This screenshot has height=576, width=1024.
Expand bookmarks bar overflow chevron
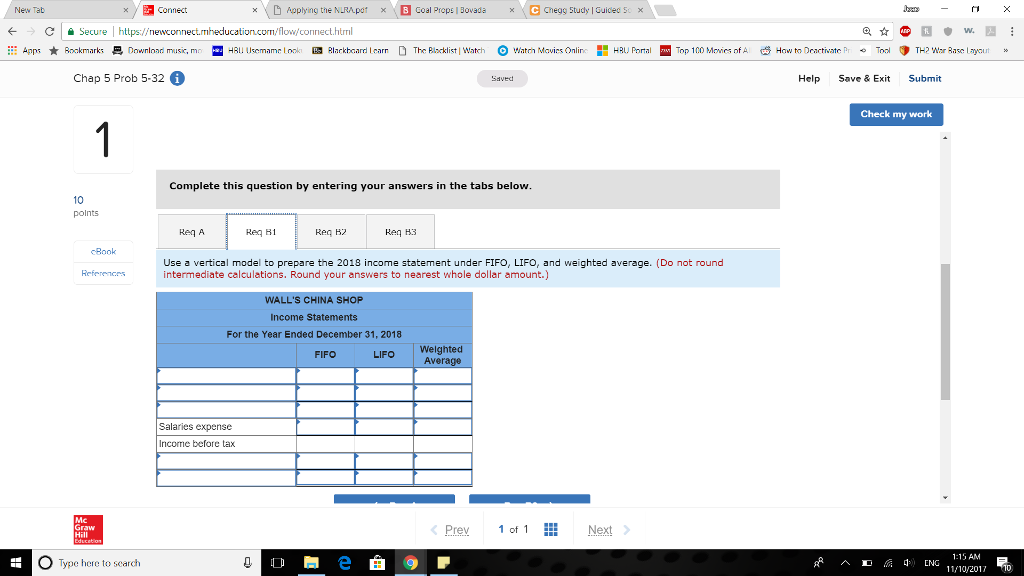pyautogui.click(x=1006, y=50)
